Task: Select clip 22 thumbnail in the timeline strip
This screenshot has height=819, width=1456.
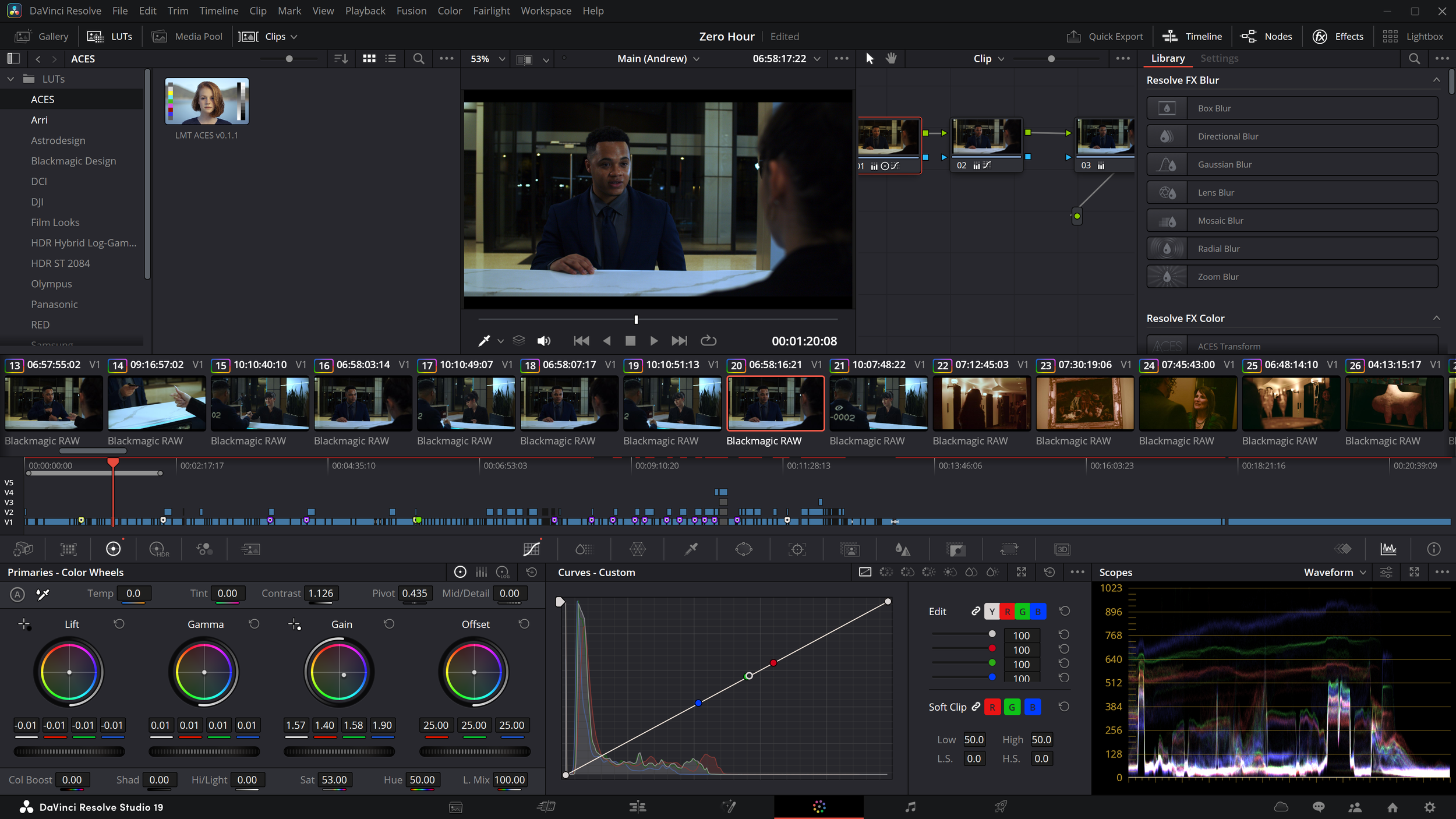Action: coord(981,403)
